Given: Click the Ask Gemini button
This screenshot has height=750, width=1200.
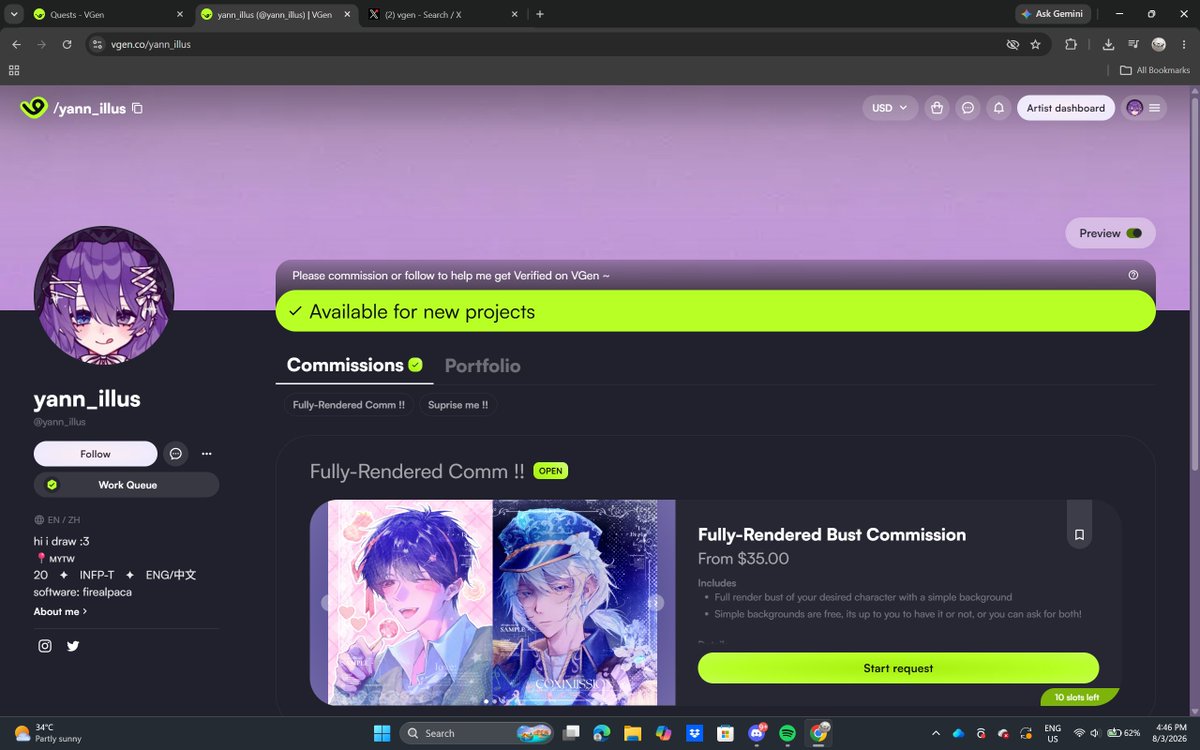Looking at the screenshot, I should point(1052,14).
